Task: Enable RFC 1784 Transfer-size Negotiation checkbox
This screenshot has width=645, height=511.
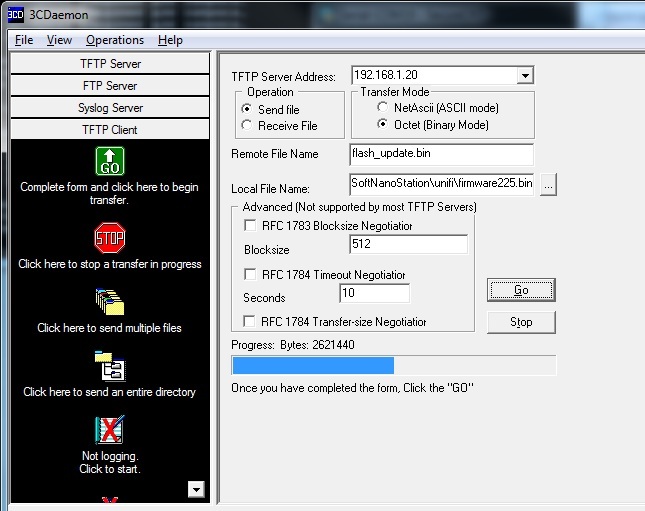Action: [x=249, y=321]
